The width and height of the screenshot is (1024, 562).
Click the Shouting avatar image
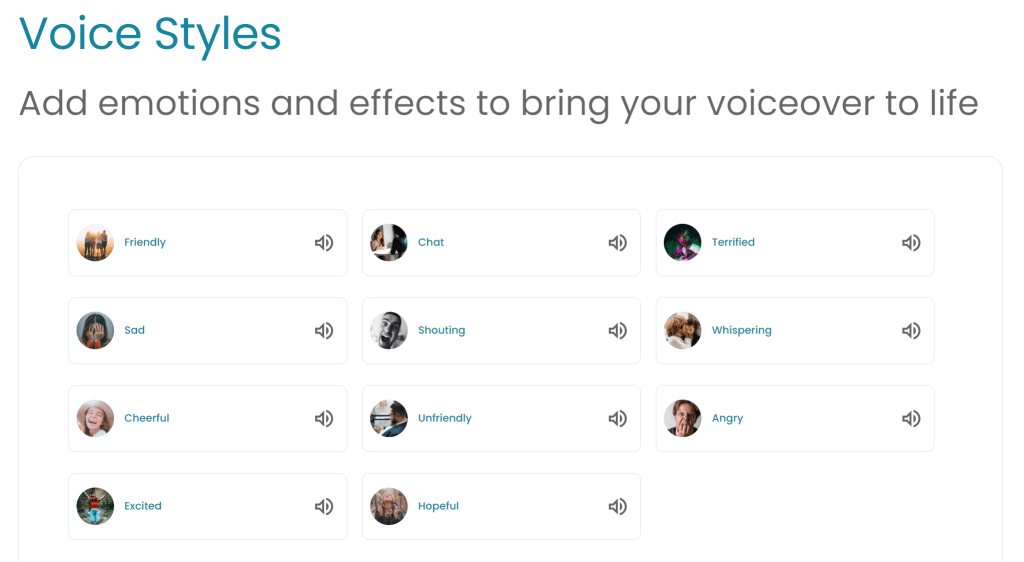pyautogui.click(x=389, y=331)
